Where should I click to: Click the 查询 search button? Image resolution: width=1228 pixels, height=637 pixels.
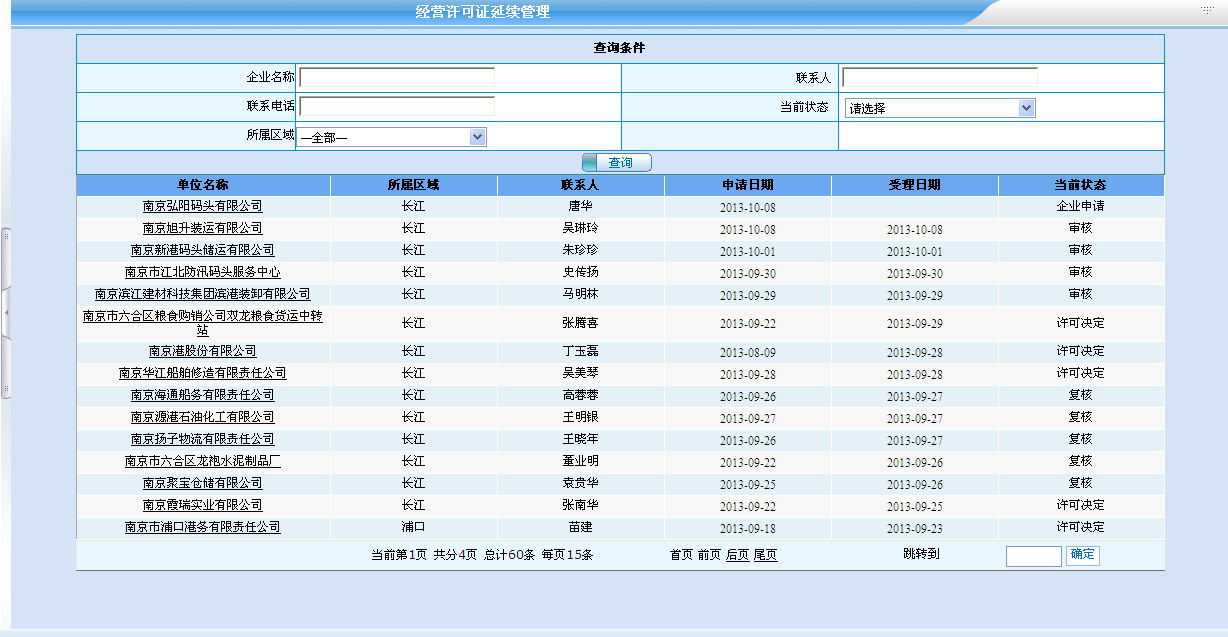click(x=617, y=162)
